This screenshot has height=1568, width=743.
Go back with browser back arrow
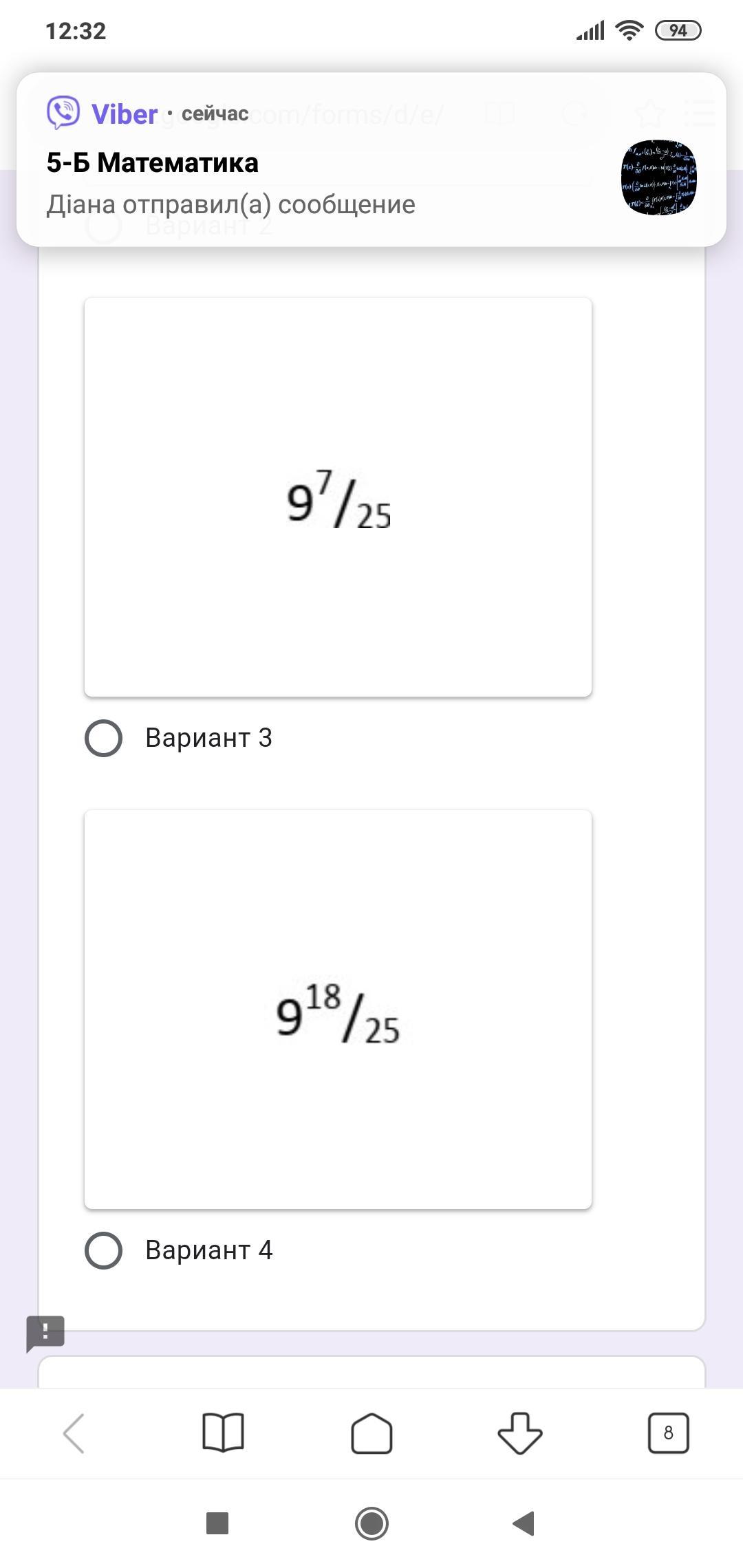pos(74,1433)
